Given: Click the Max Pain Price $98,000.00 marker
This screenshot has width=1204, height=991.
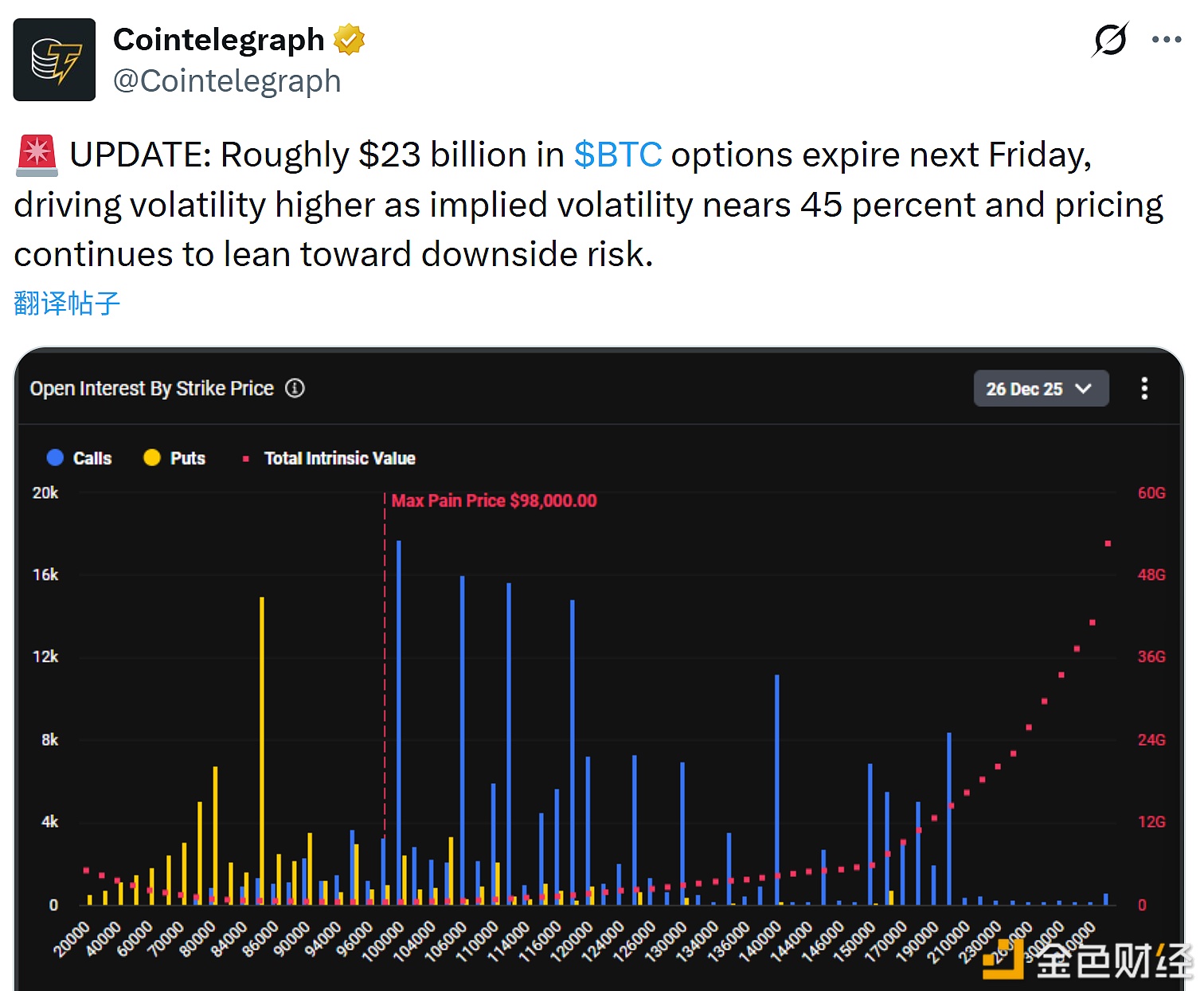Looking at the screenshot, I should [494, 500].
